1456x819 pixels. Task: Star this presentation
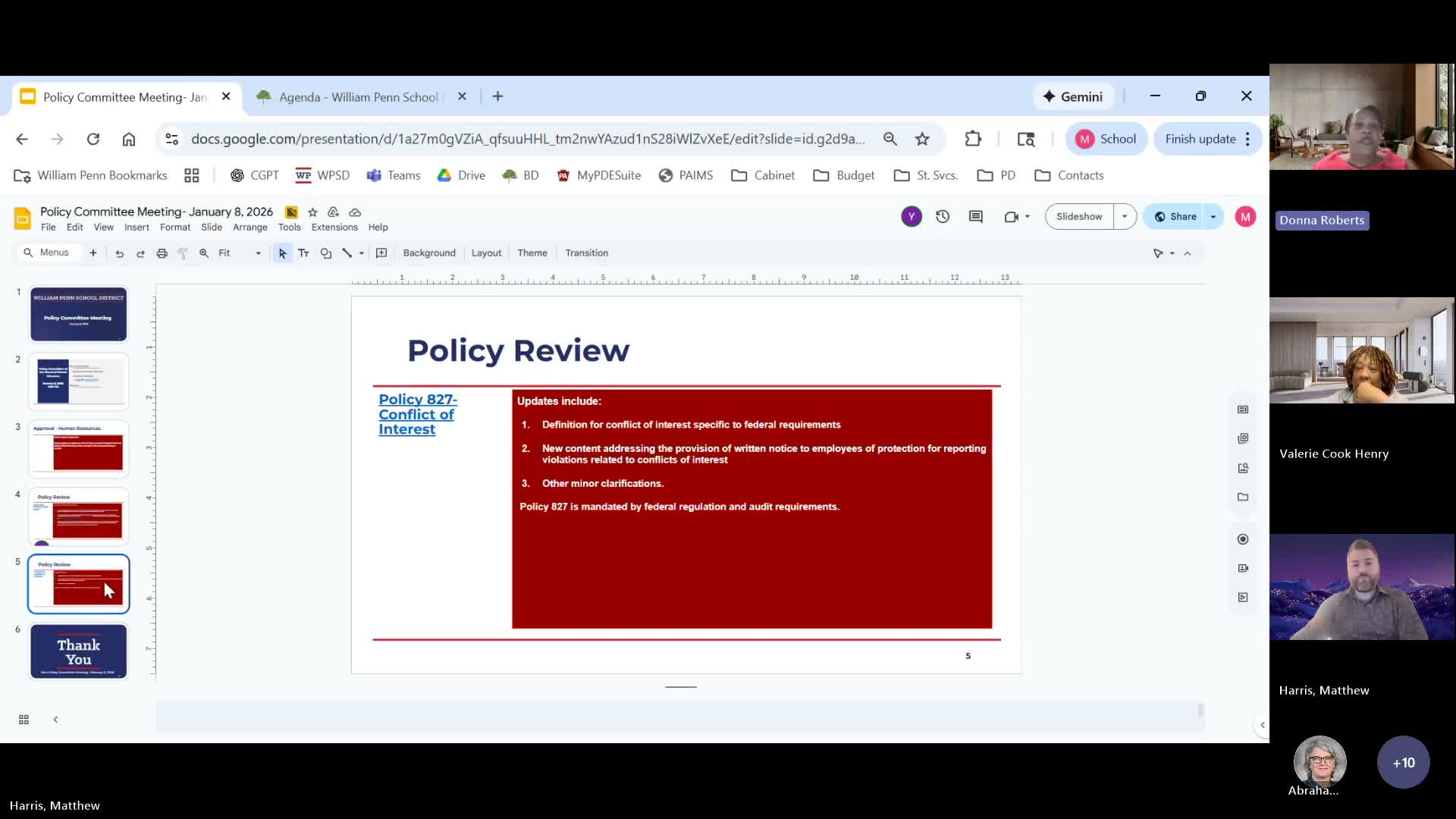312,212
